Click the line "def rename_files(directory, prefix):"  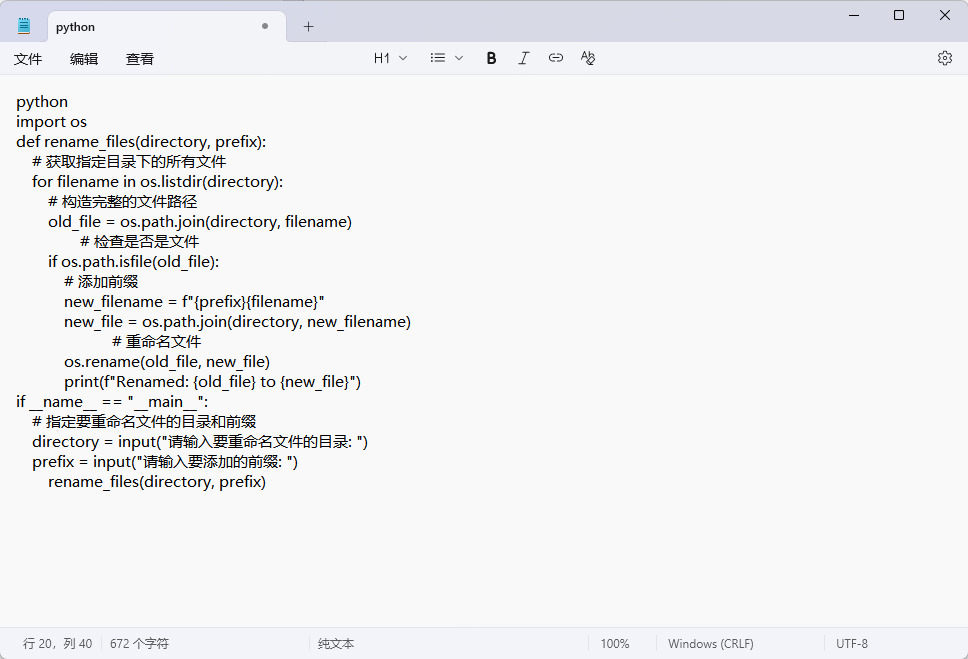point(141,141)
